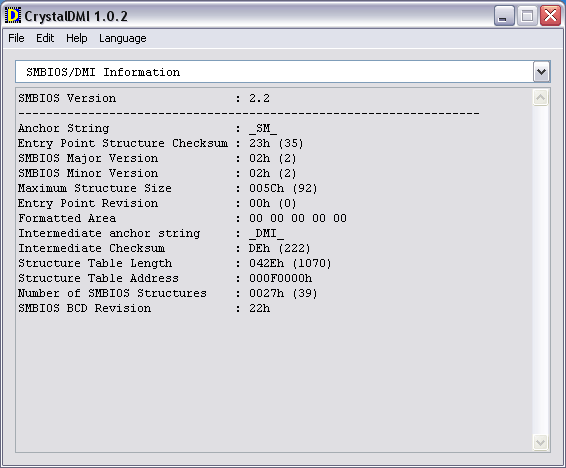
Task: Click the disabled maximize button
Action: (x=527, y=16)
